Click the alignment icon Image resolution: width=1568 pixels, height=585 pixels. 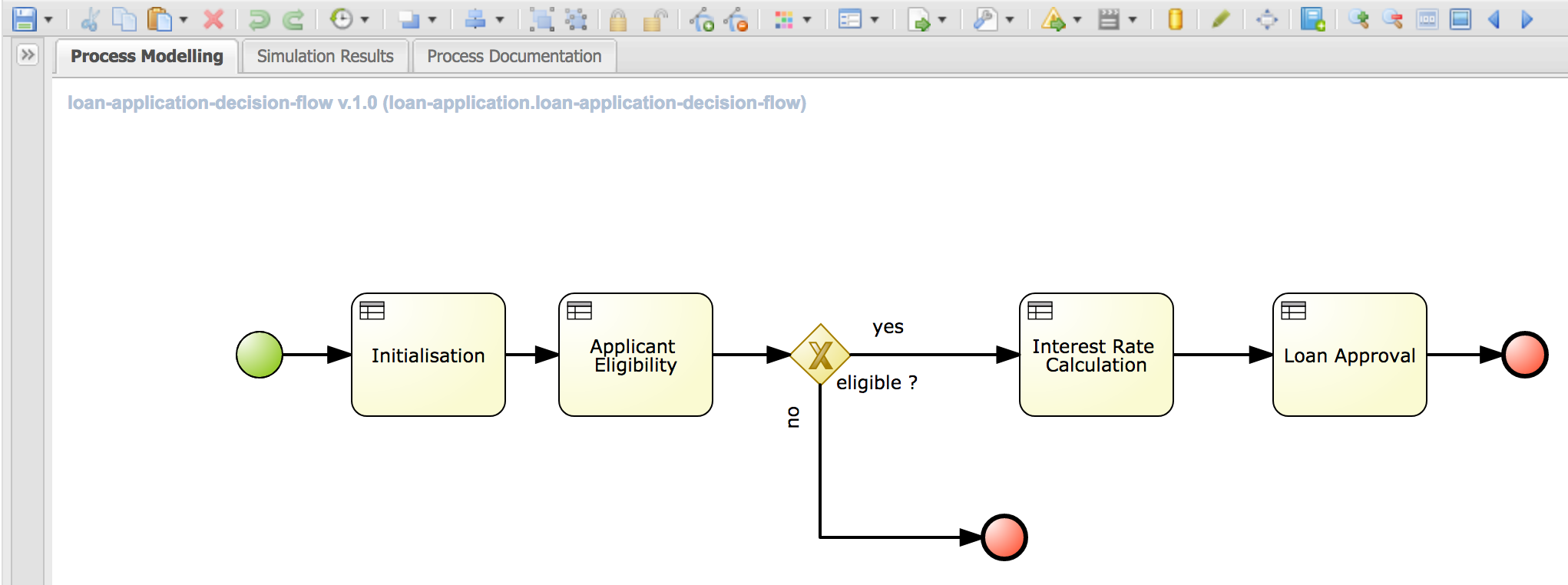(476, 19)
